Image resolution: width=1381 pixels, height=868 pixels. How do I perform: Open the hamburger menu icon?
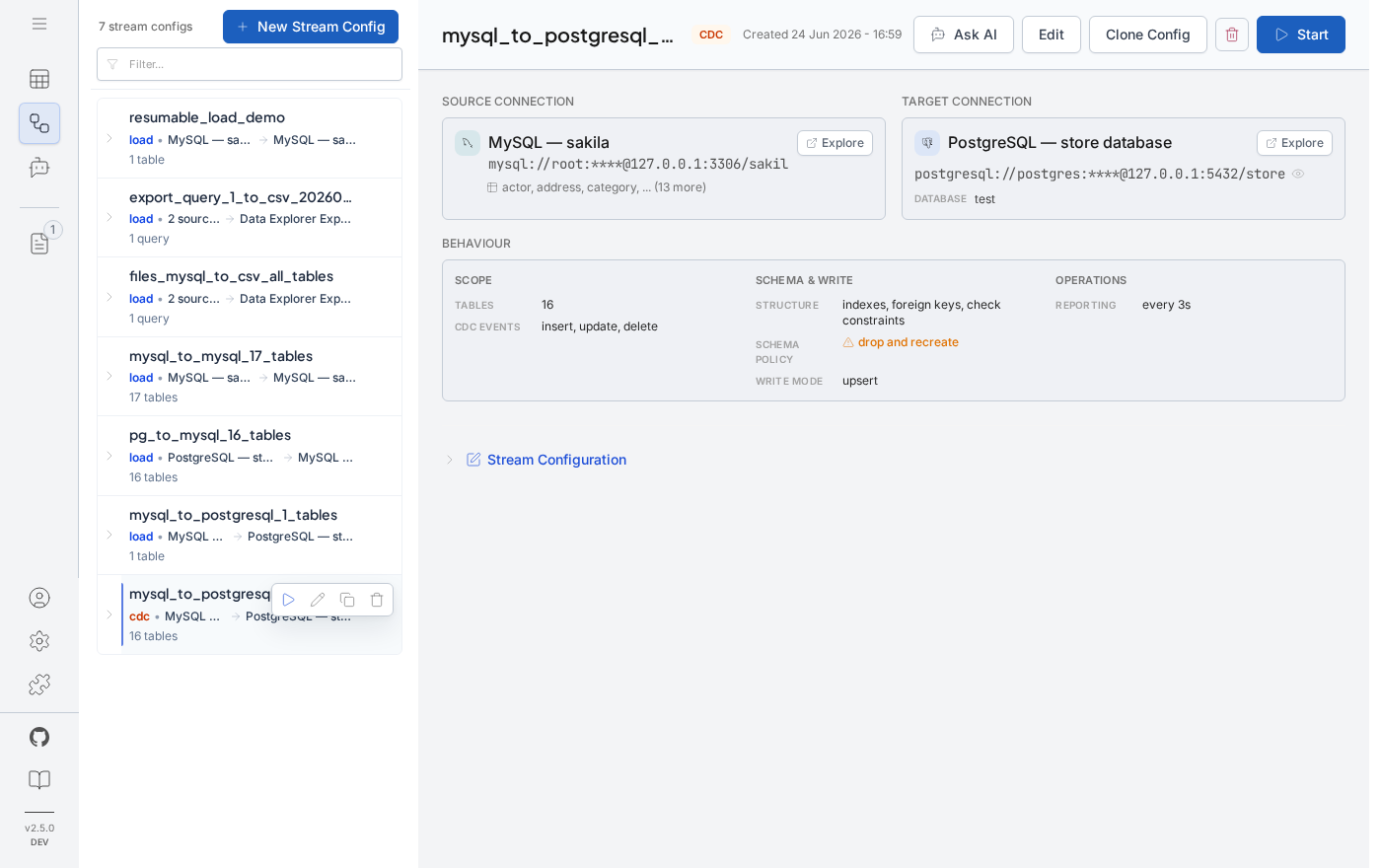39,24
